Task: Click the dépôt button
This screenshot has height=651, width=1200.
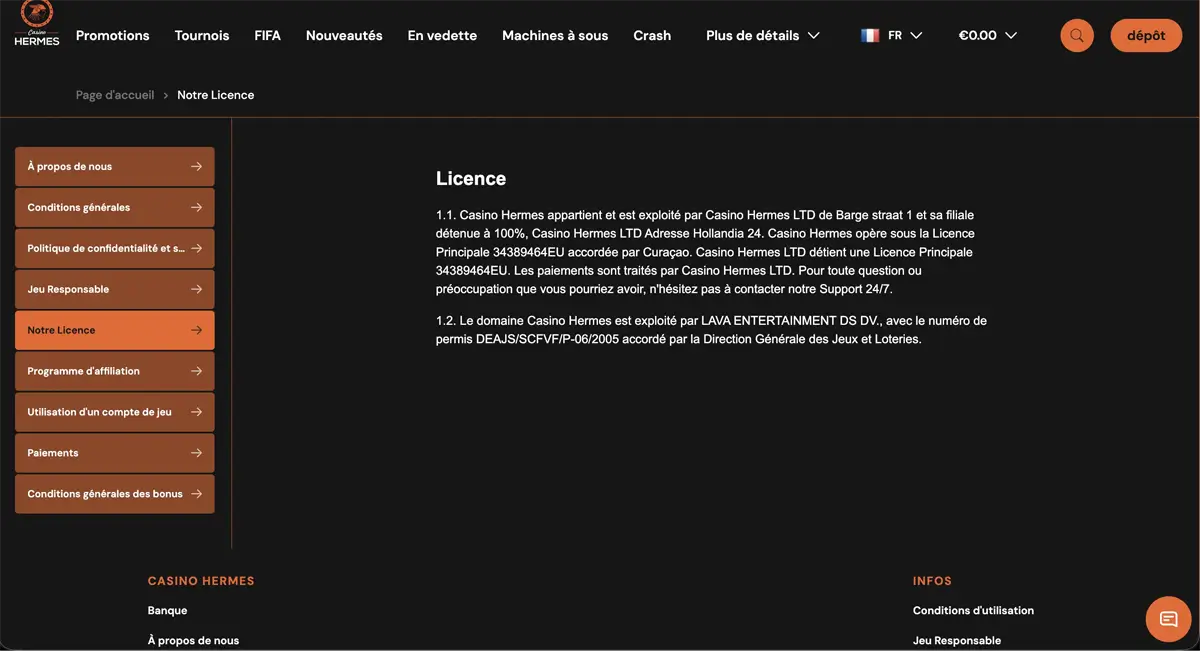Action: [1146, 35]
